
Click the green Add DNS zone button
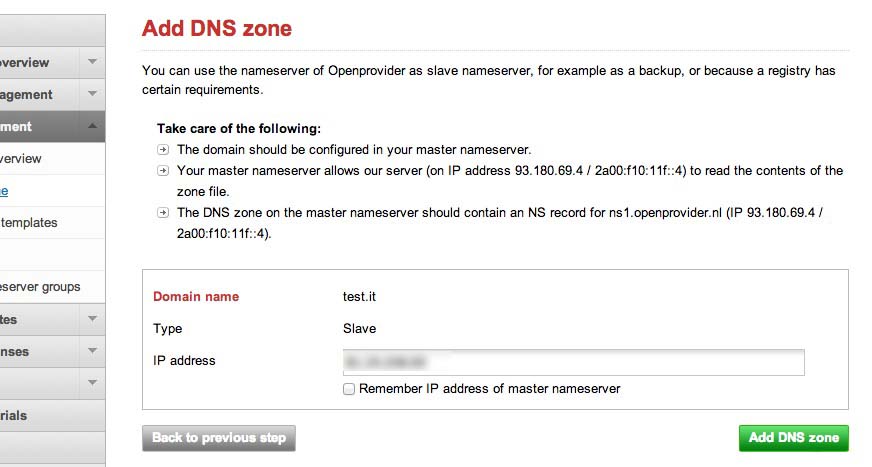[793, 438]
